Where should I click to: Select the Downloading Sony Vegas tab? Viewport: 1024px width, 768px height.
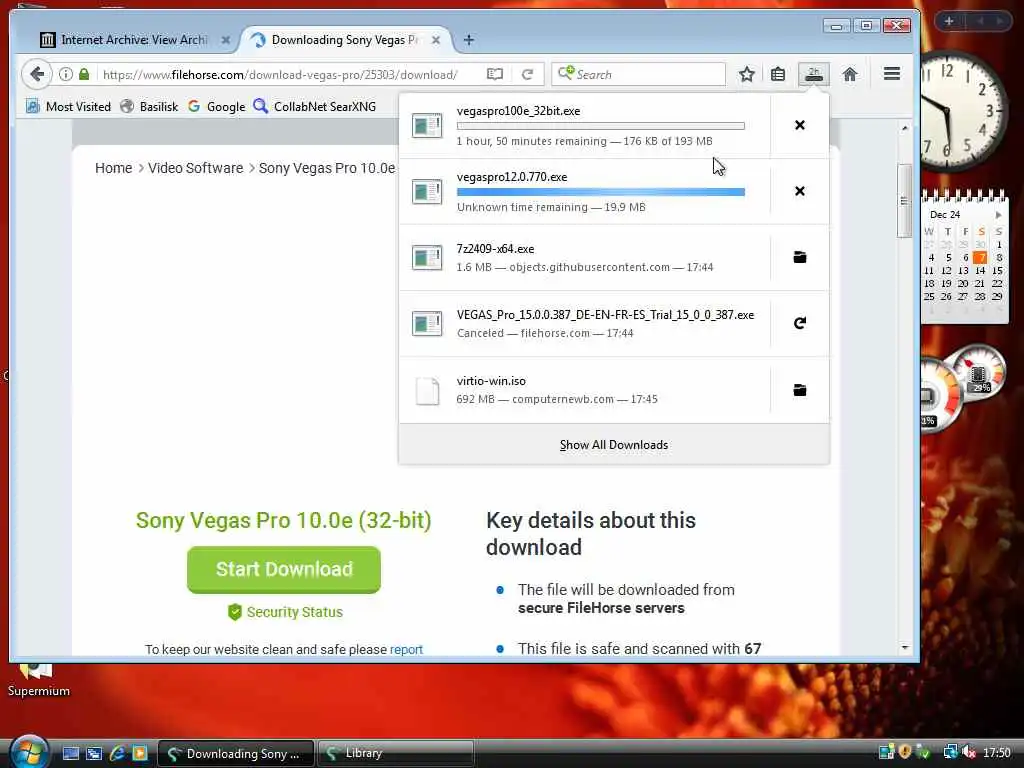tap(345, 40)
